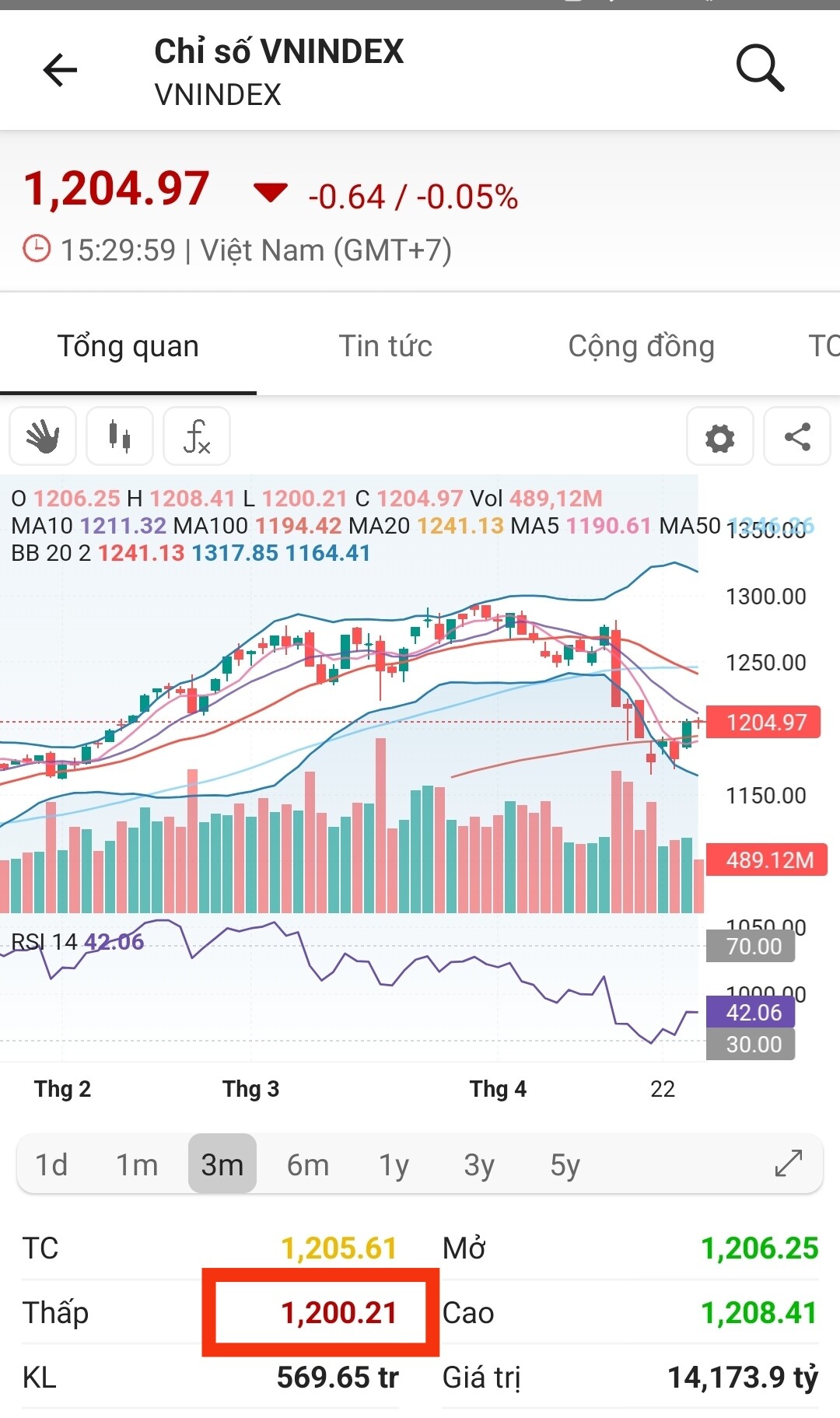
Task: Select the 6m timeframe
Action: tap(308, 1164)
